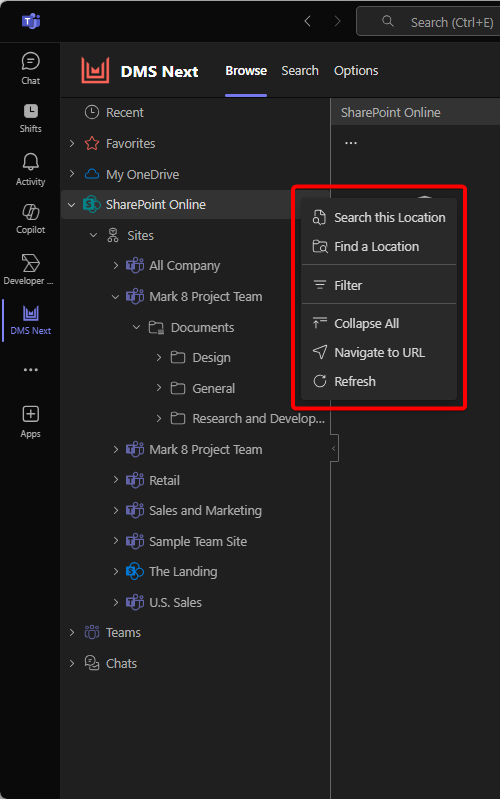This screenshot has height=799, width=500.
Task: Collapse the tree panel with the splitter arrow
Action: 334,448
